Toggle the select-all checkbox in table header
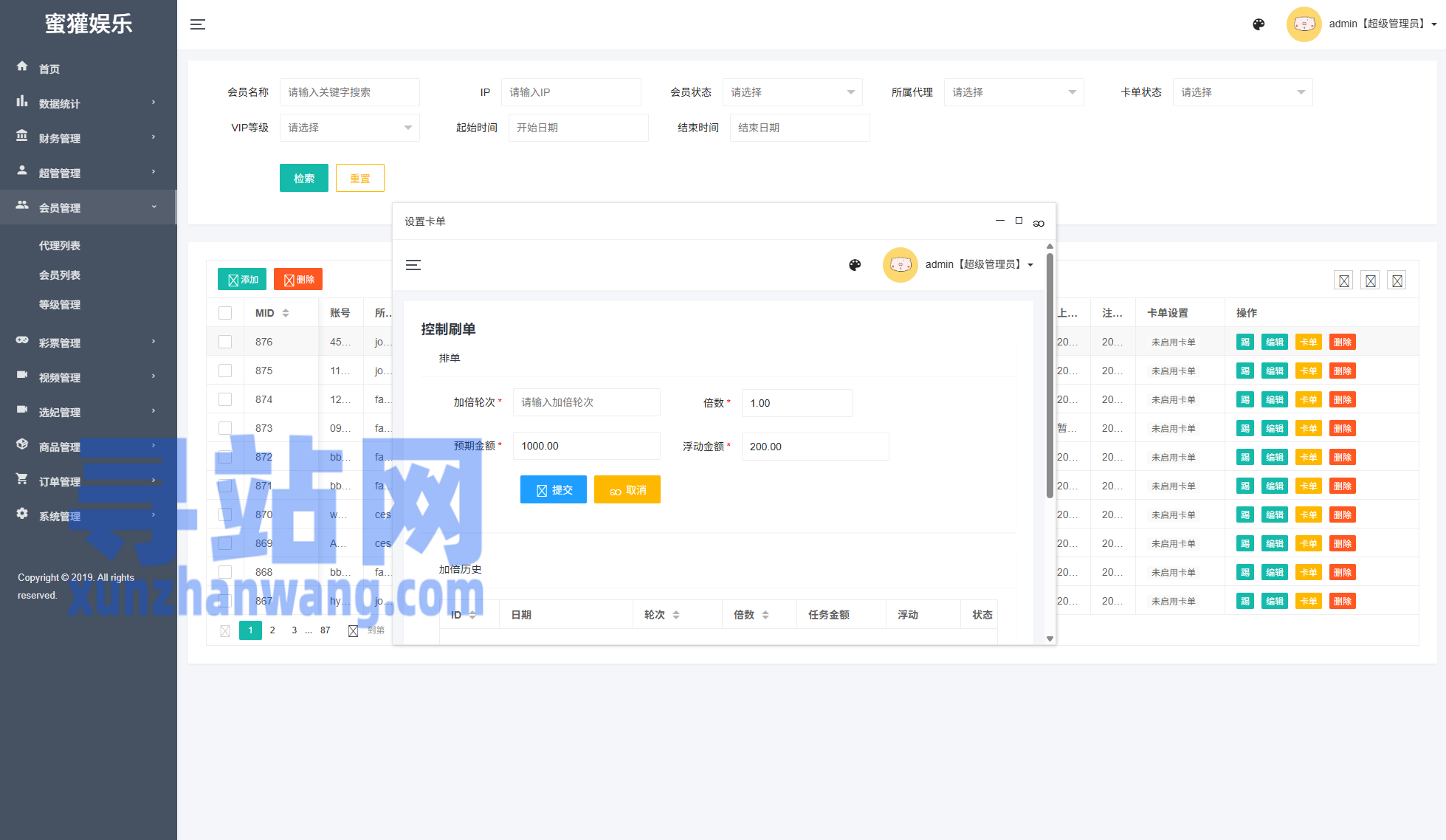Viewport: 1446px width, 840px height. click(x=225, y=313)
